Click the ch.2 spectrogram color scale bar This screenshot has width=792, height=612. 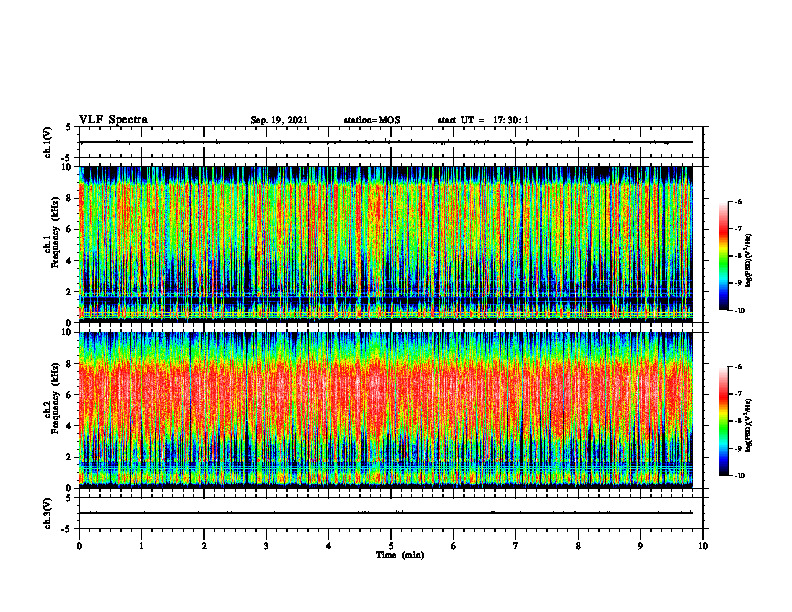tap(723, 421)
